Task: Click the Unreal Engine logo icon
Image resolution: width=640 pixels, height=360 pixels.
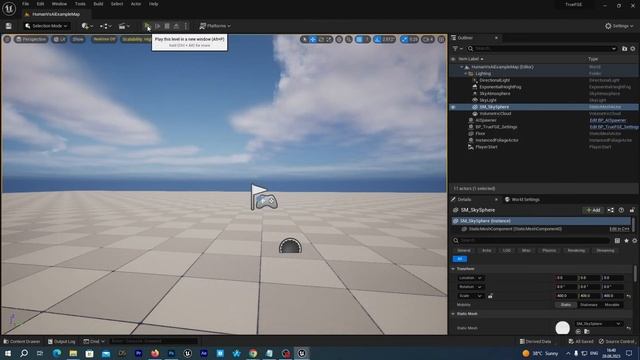Action: pyautogui.click(x=9, y=9)
